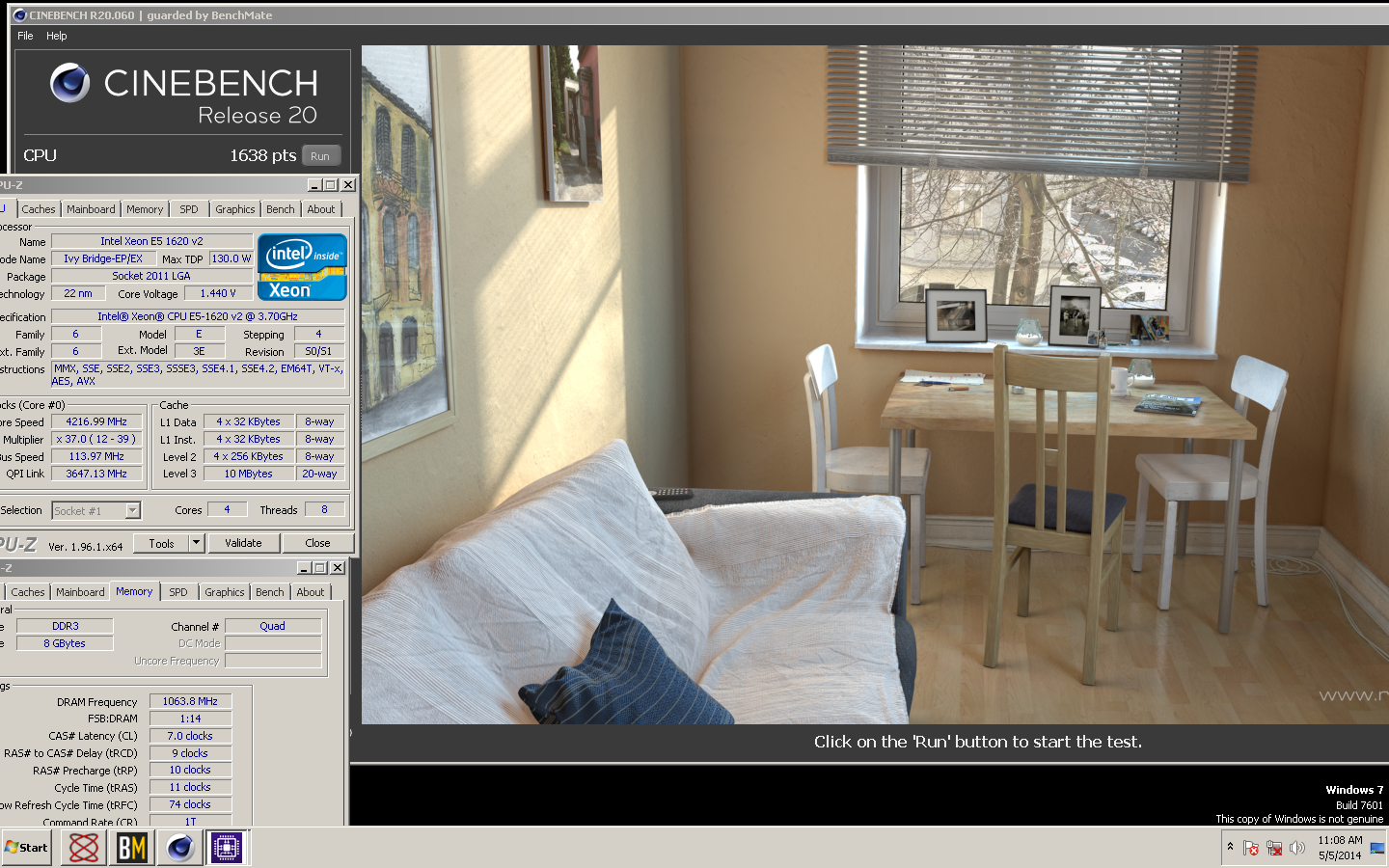Click the bus speed value '113.97 MHz'

pos(96,456)
